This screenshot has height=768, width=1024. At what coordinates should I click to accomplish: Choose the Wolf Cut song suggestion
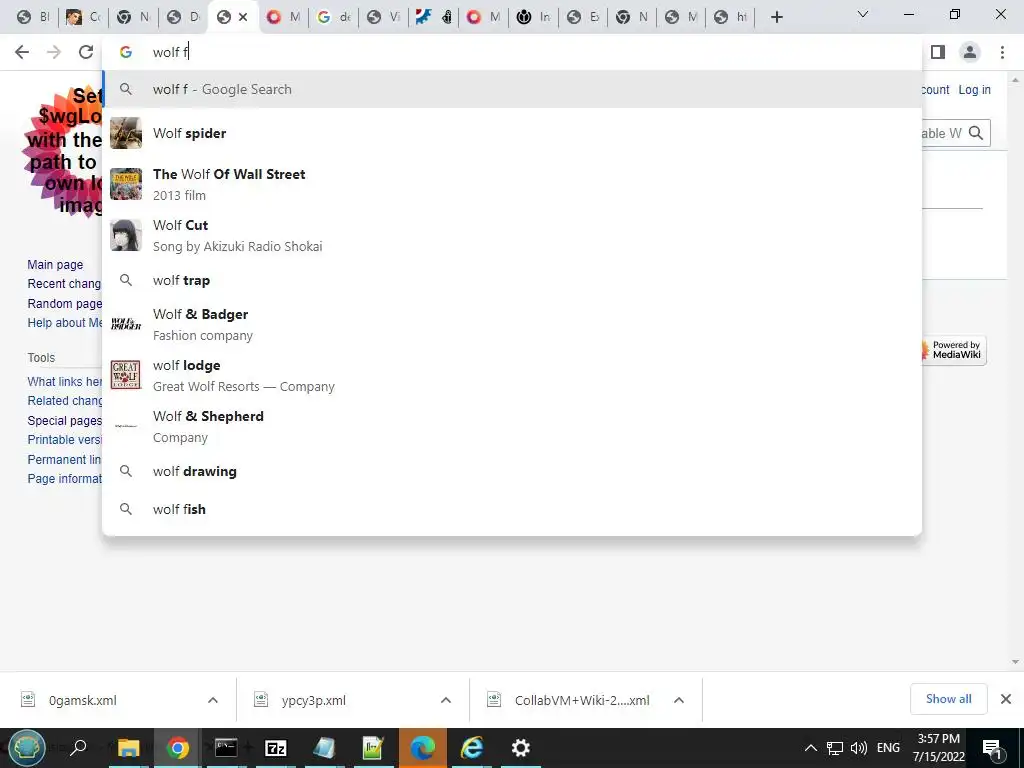513,235
